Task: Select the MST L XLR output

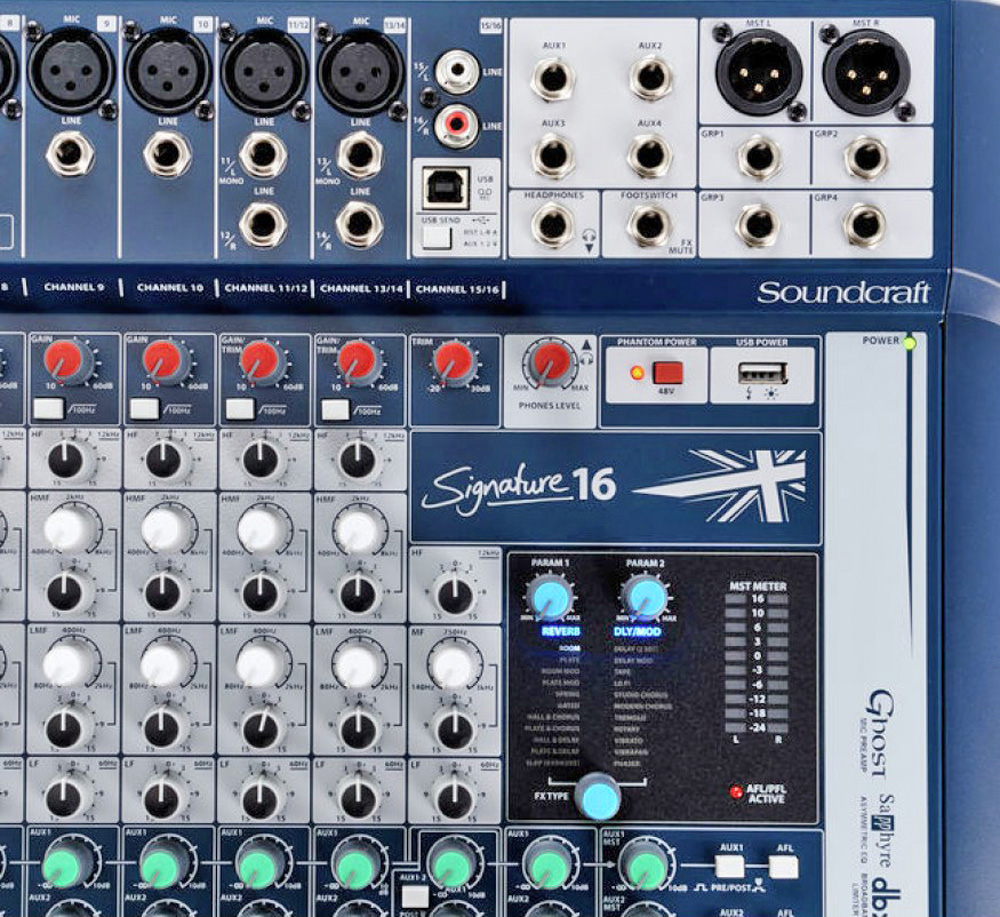Action: [758, 72]
